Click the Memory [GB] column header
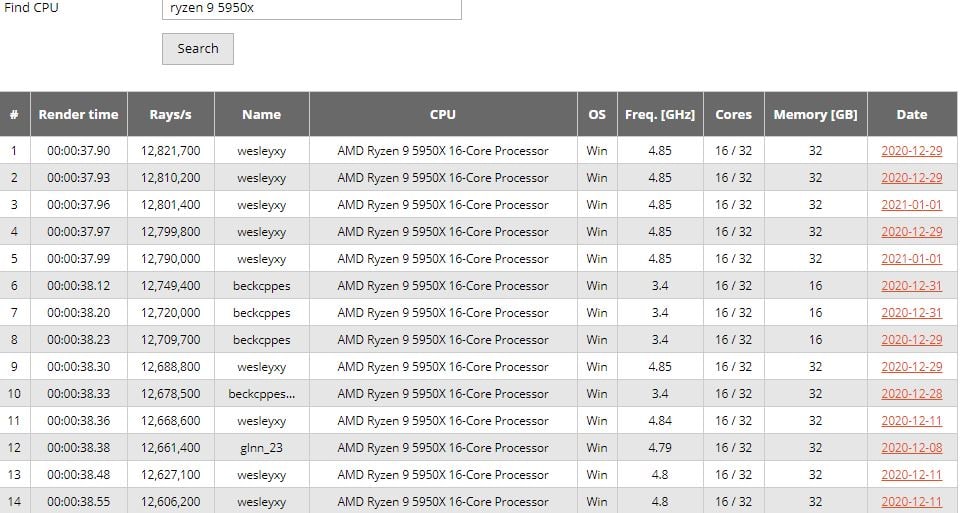 [x=815, y=114]
